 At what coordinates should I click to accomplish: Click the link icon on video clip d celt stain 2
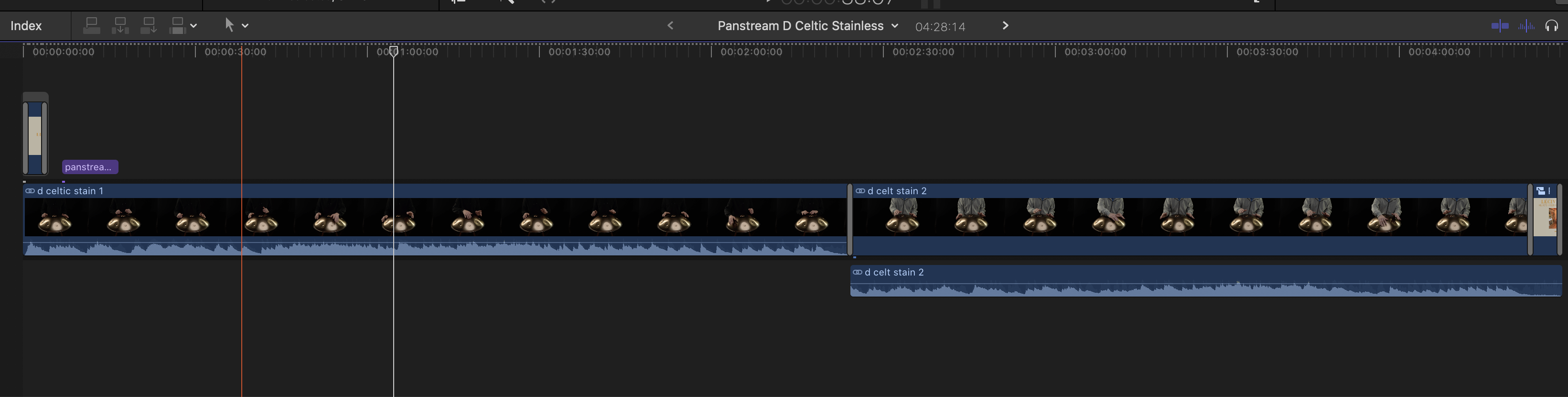[860, 191]
